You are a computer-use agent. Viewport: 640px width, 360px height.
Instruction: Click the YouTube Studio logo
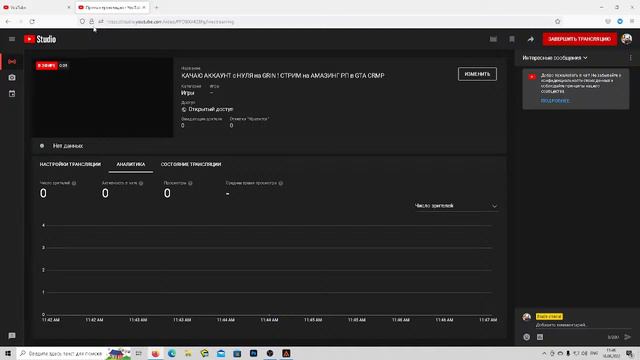click(x=40, y=39)
